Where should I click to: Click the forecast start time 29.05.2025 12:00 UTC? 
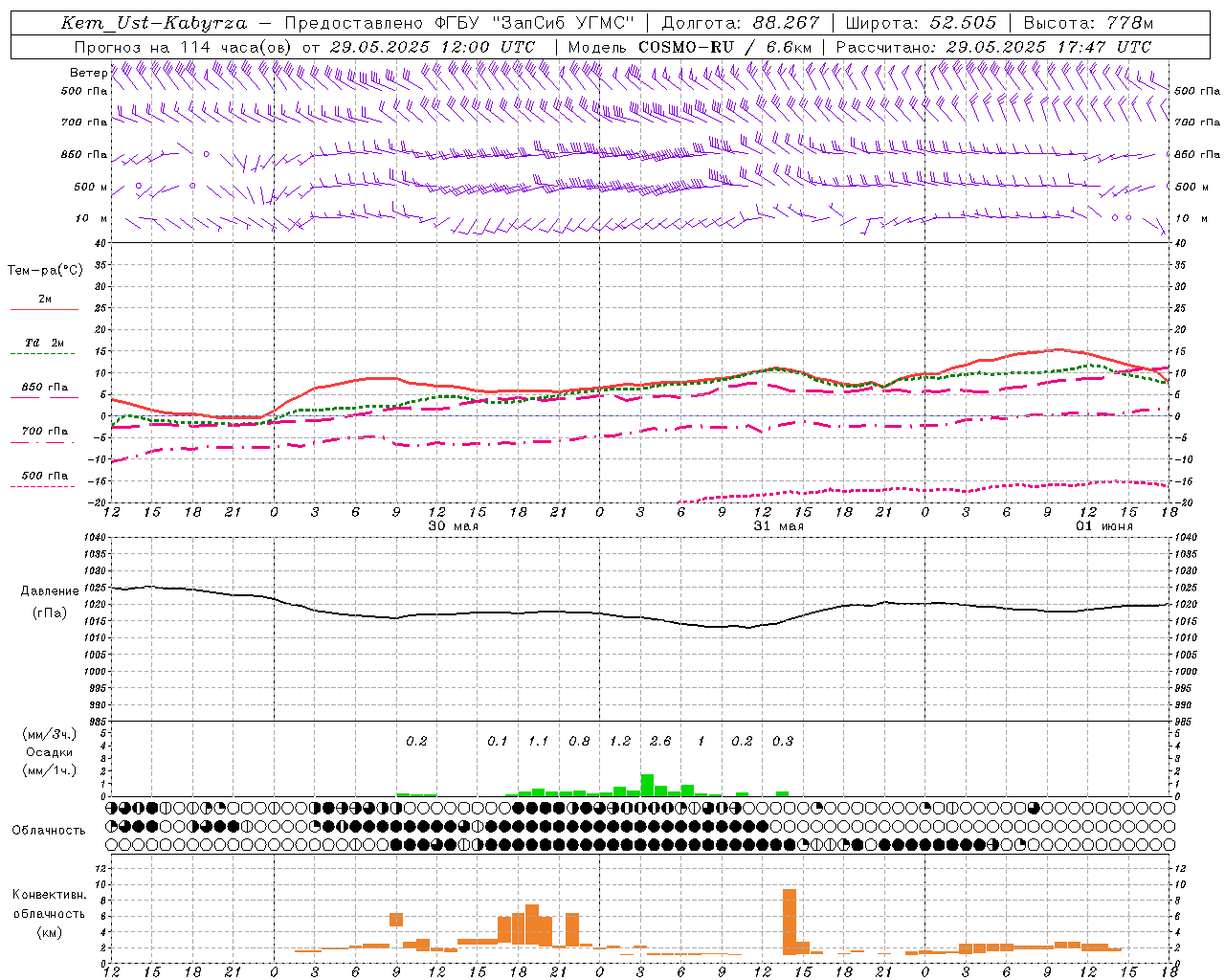point(433,47)
